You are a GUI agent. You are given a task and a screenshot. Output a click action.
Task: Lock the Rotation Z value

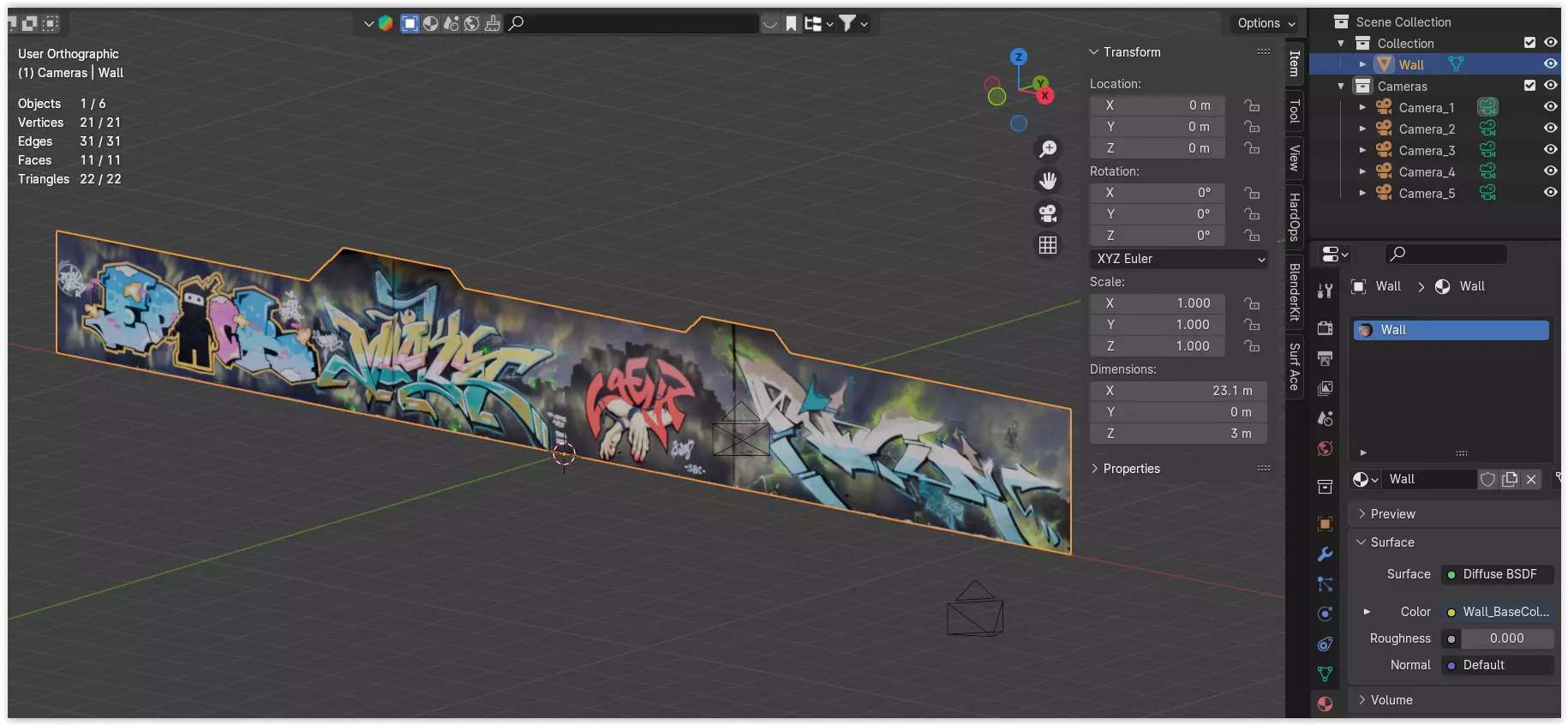[x=1252, y=236]
